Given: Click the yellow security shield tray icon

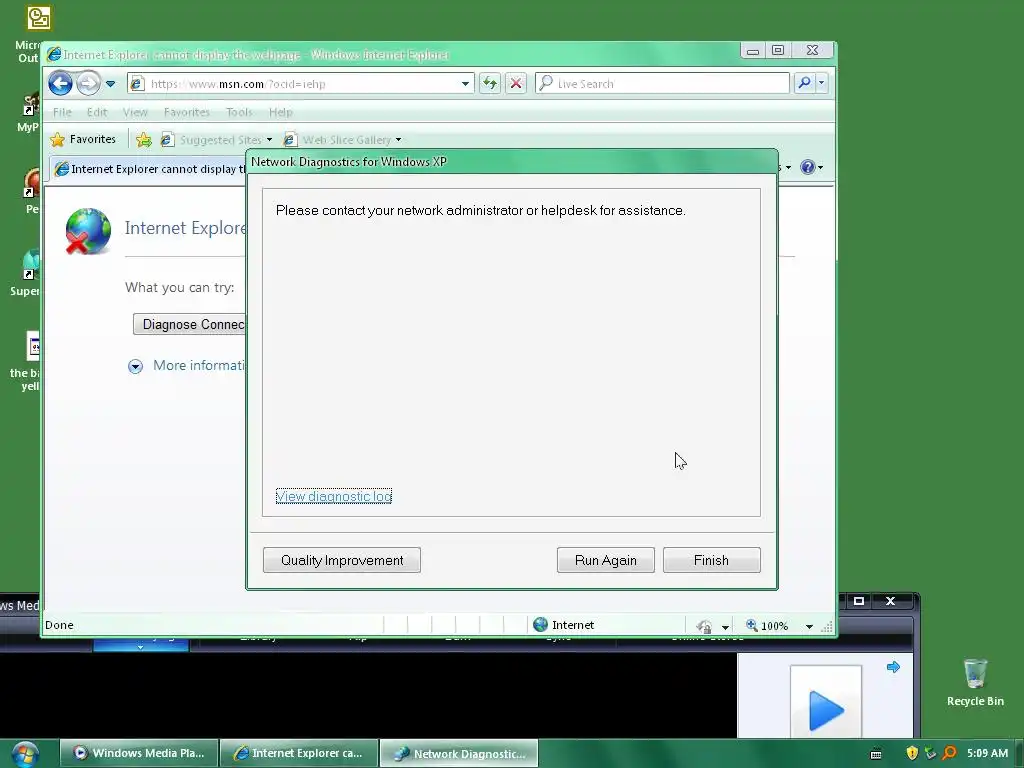Looking at the screenshot, I should point(912,753).
